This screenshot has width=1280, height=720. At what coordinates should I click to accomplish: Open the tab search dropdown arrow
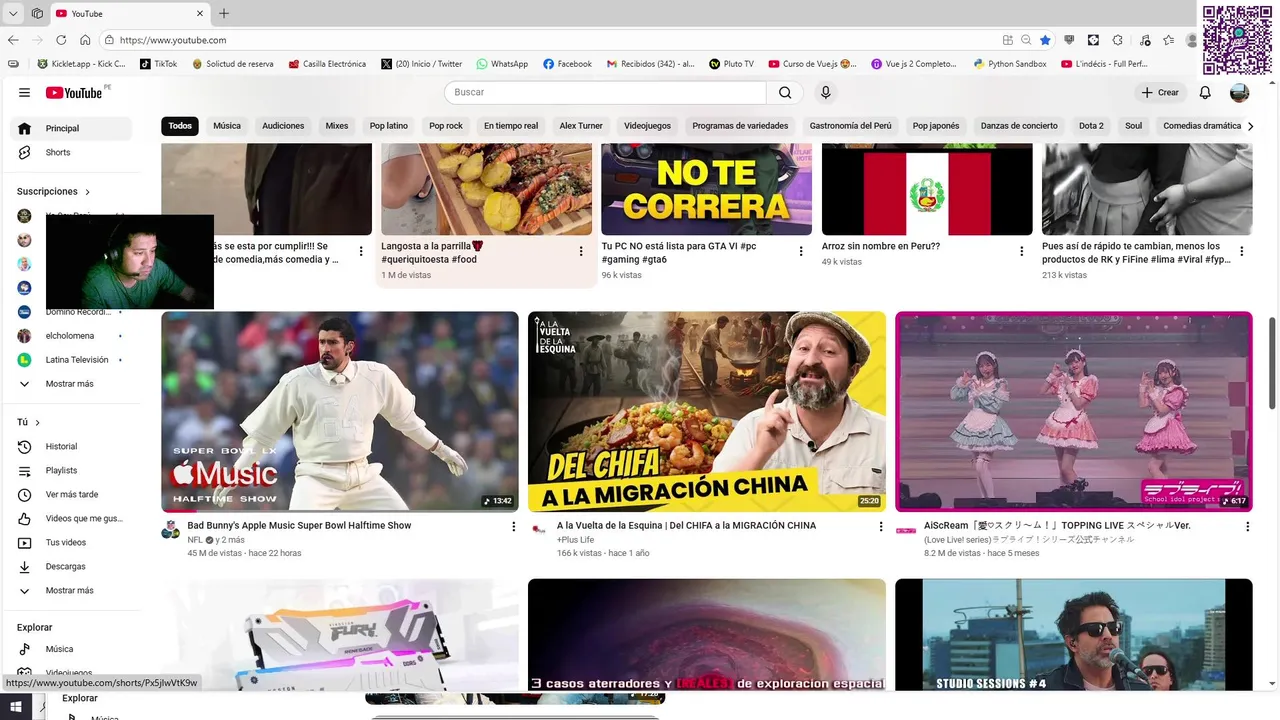click(x=13, y=13)
